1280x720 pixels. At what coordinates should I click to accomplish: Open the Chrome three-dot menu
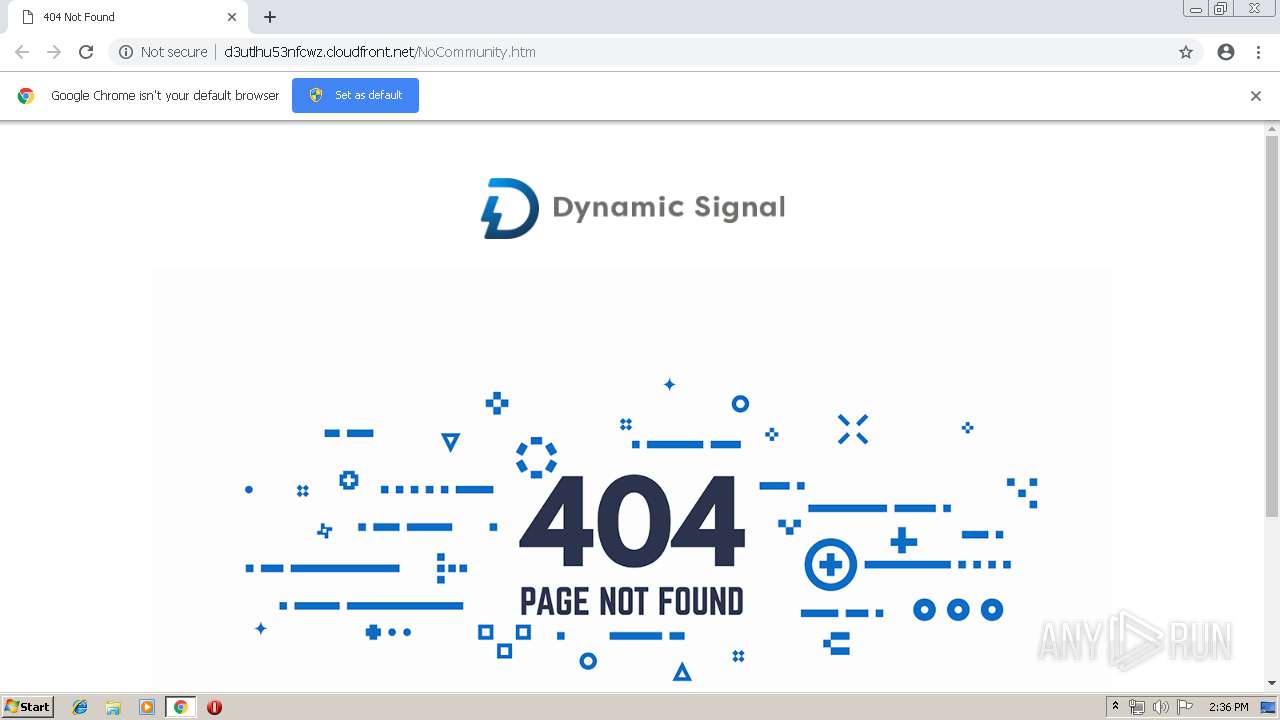tap(1258, 52)
